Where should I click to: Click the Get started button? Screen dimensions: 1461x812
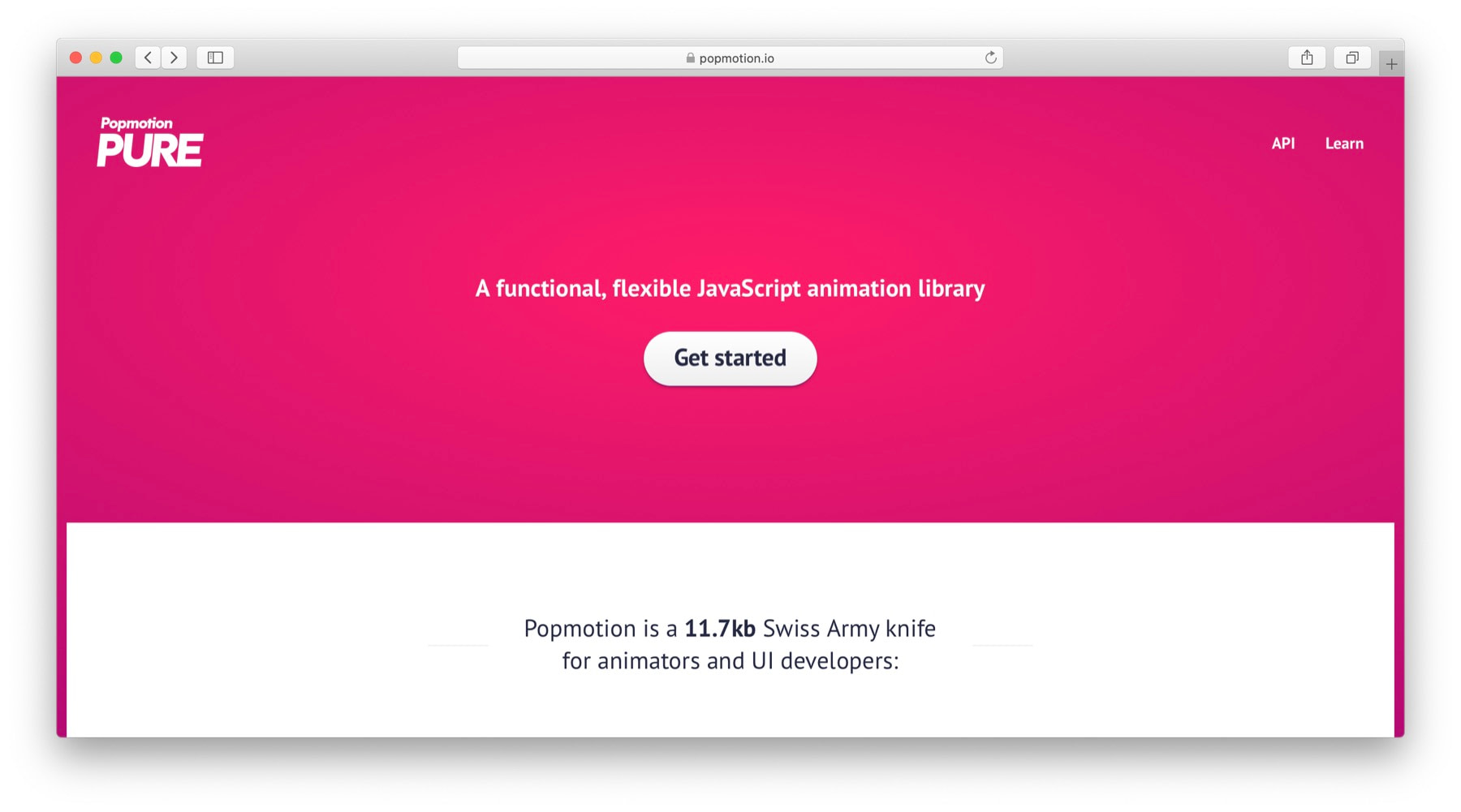click(730, 358)
